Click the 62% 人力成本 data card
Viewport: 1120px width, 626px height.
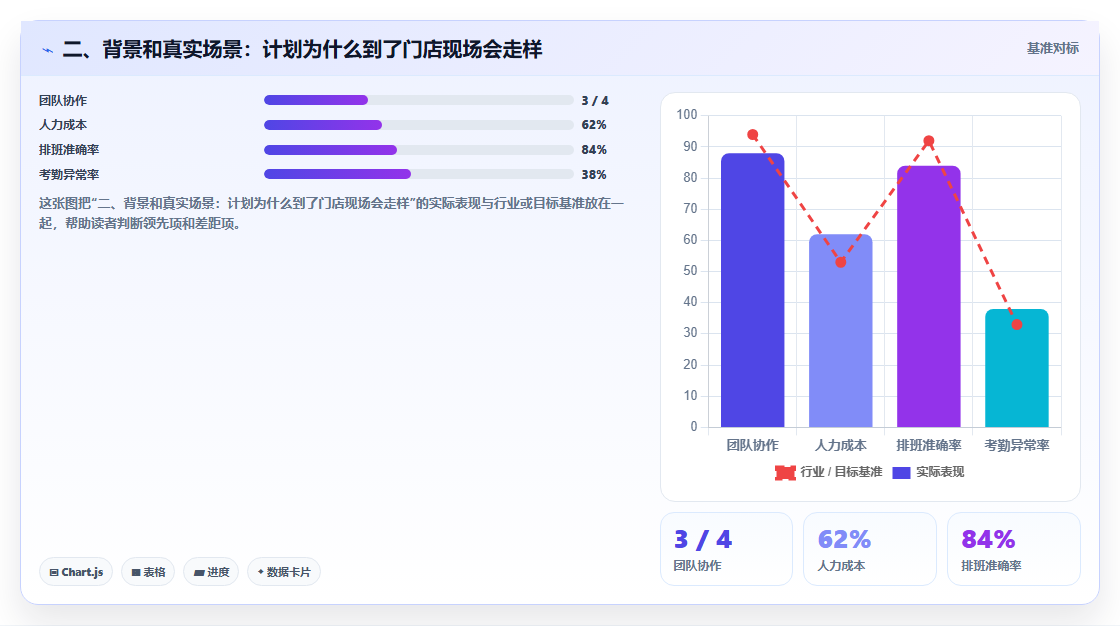(x=869, y=549)
